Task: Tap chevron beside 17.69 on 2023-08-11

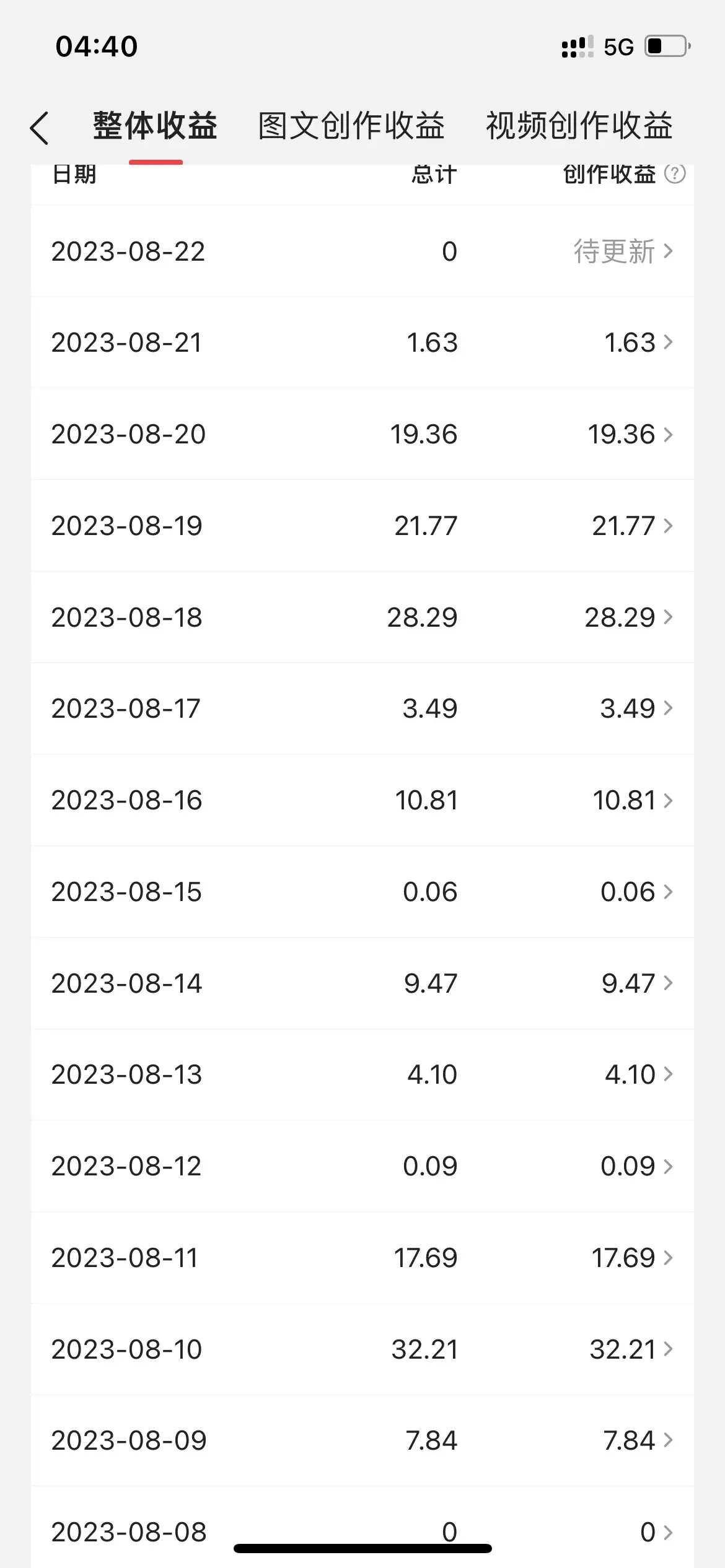Action: coord(668,1258)
